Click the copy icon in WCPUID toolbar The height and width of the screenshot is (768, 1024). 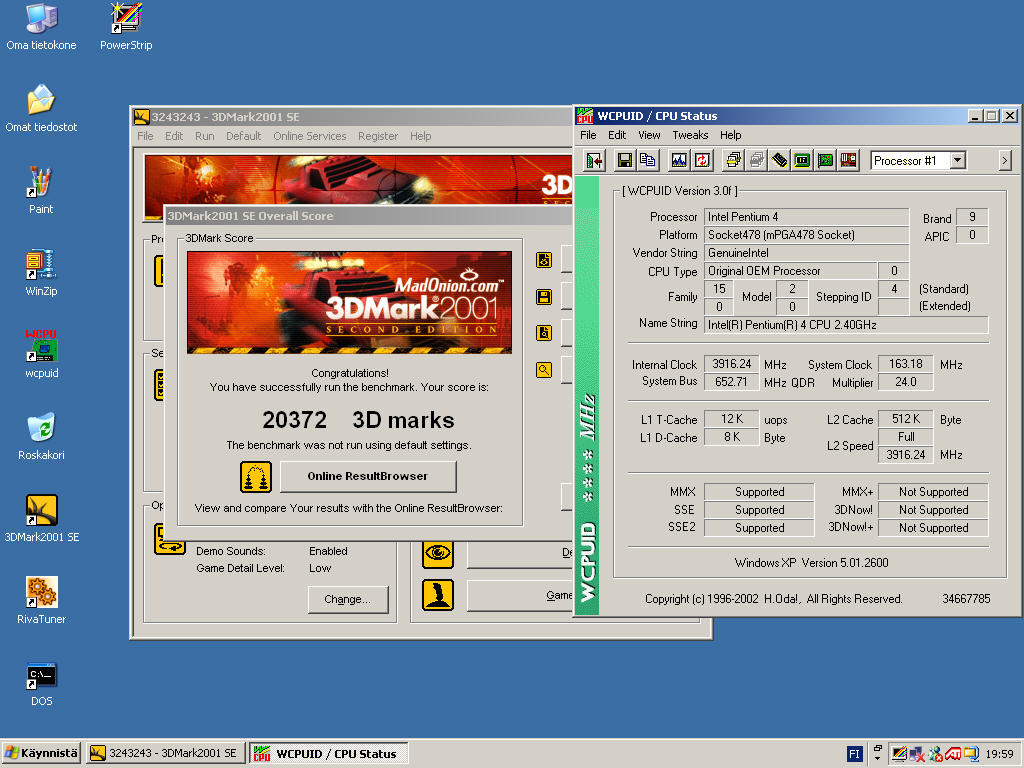647,160
